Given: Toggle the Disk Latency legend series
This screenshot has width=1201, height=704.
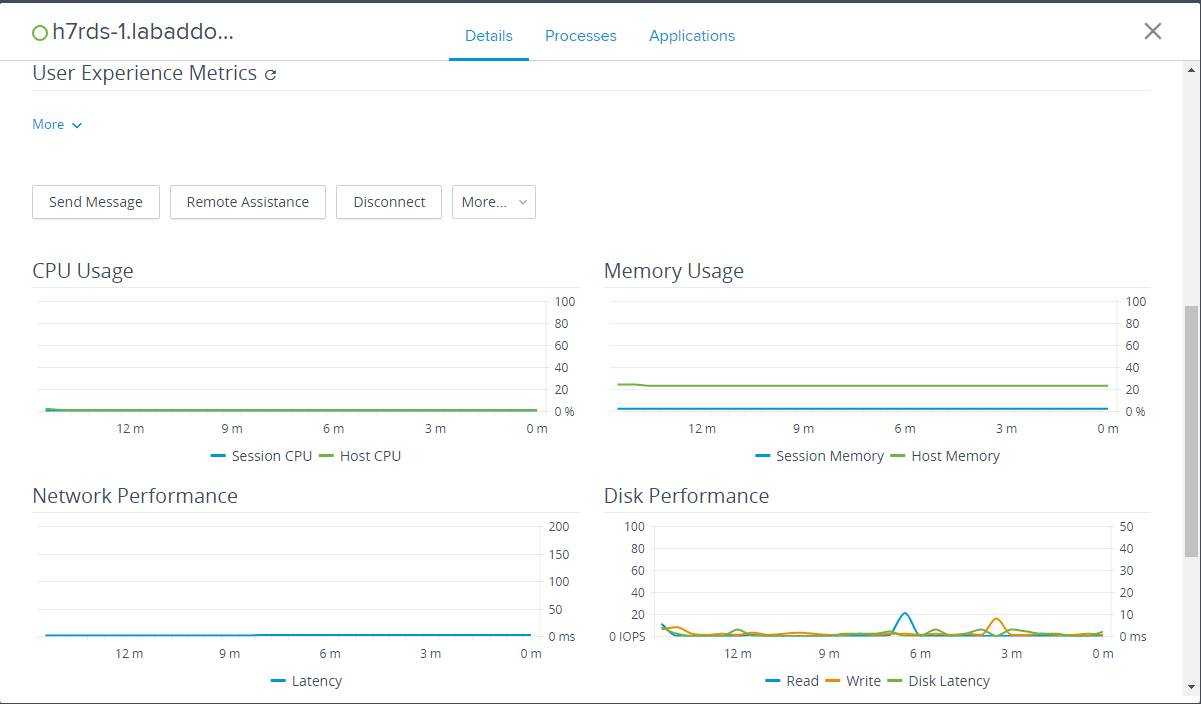Looking at the screenshot, I should 939,681.
